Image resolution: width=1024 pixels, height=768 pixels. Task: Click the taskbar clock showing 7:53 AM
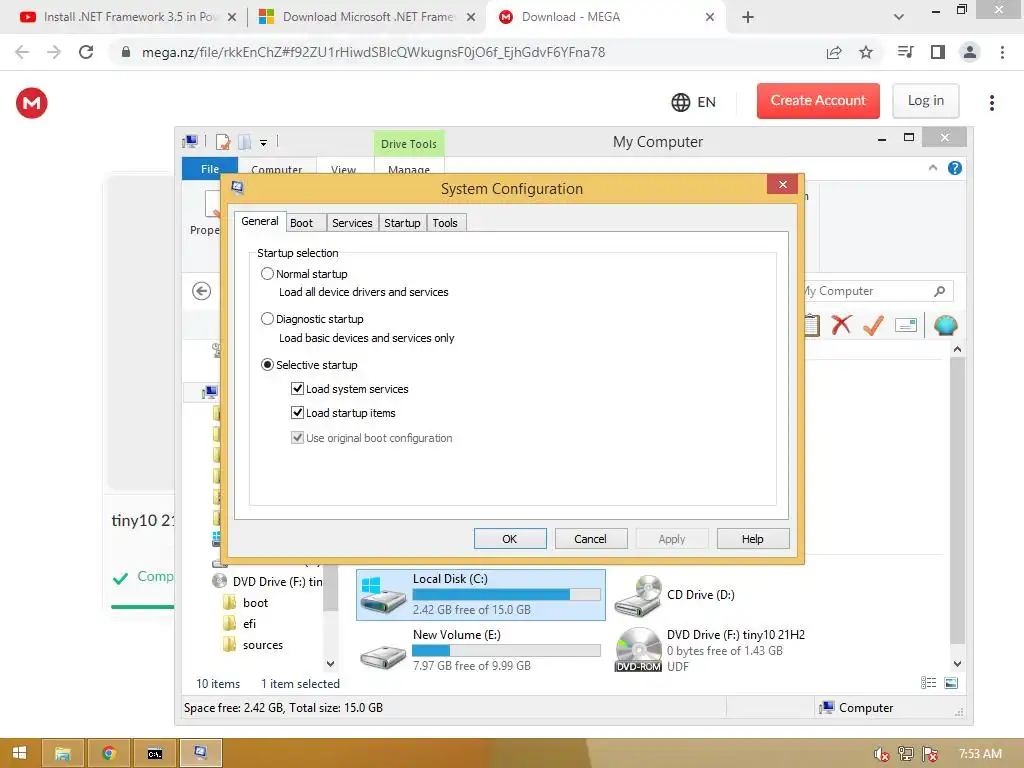(980, 754)
